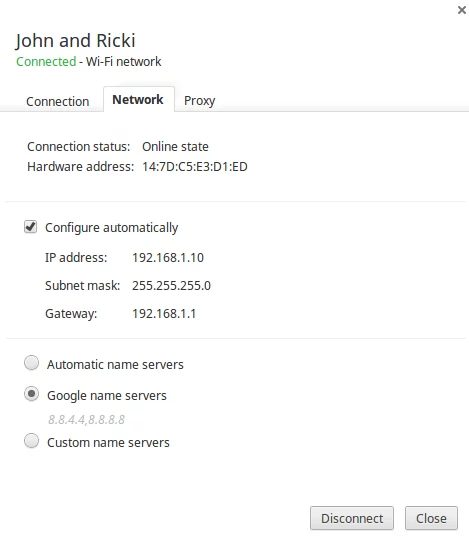This screenshot has width=469, height=536.
Task: Click the Disconnect button
Action: click(x=352, y=518)
